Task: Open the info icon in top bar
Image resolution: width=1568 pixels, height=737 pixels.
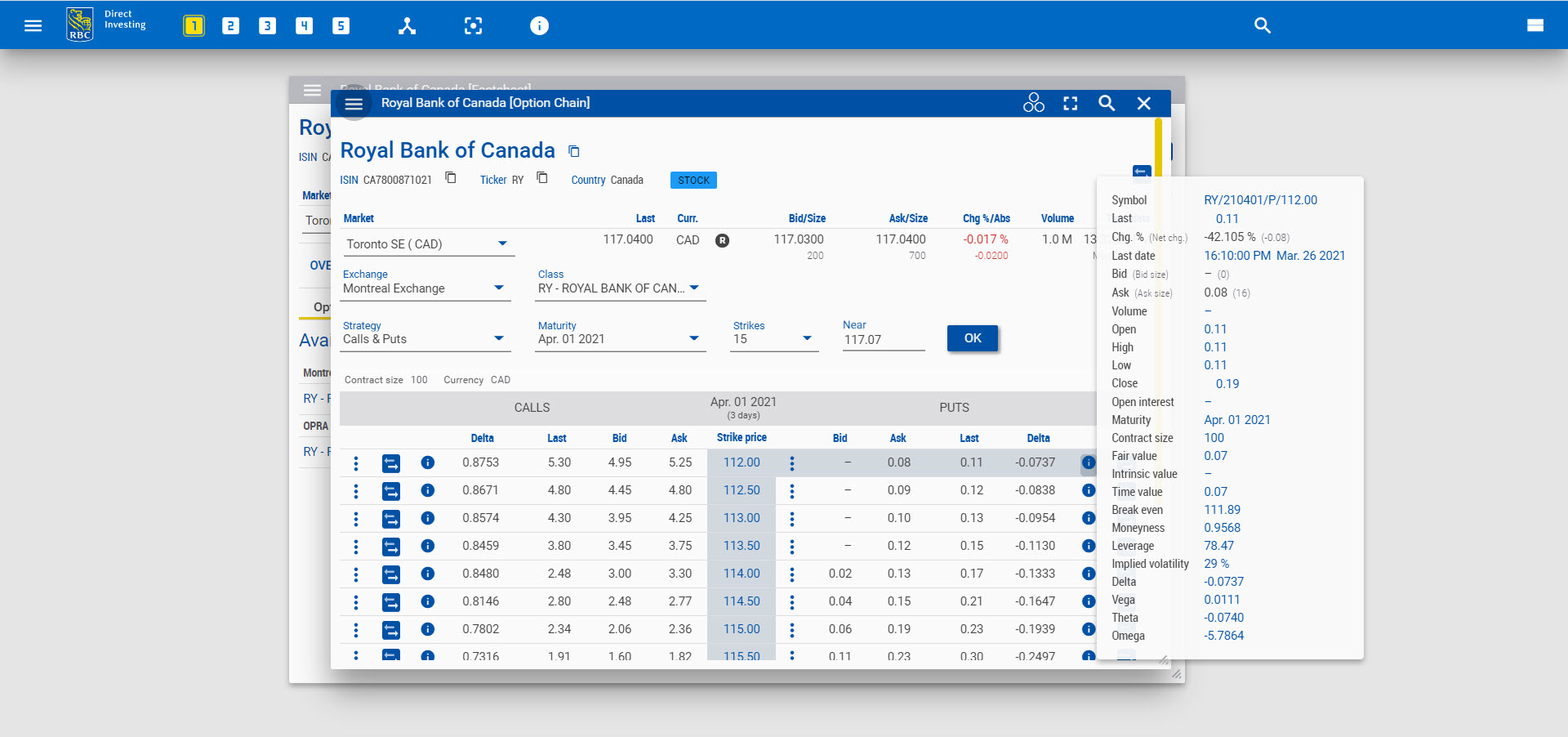Action: tap(539, 25)
